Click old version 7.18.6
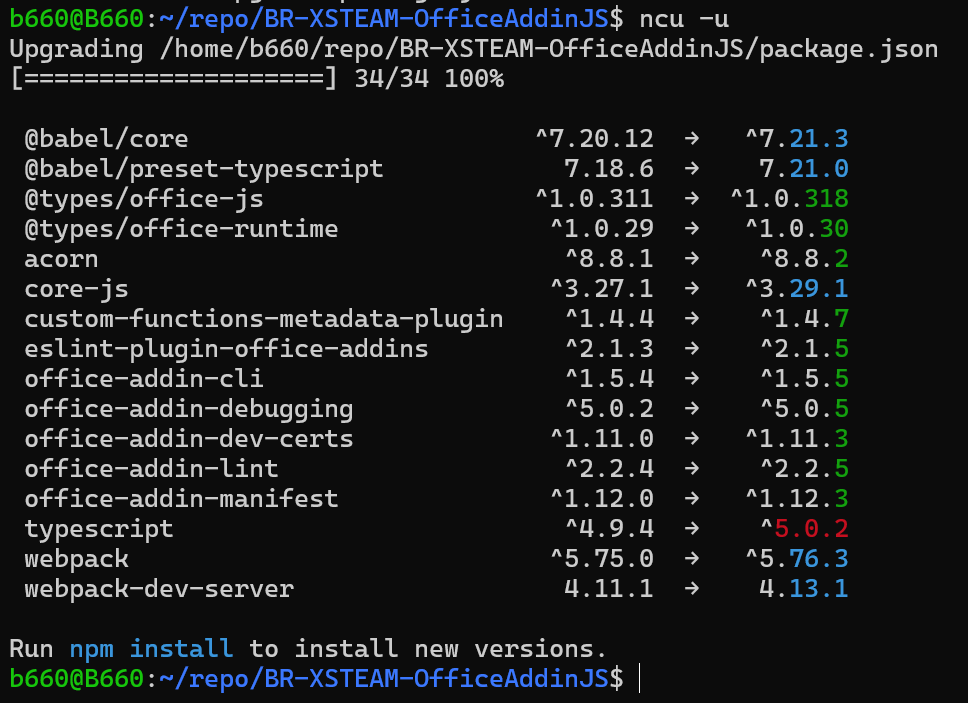 [609, 169]
